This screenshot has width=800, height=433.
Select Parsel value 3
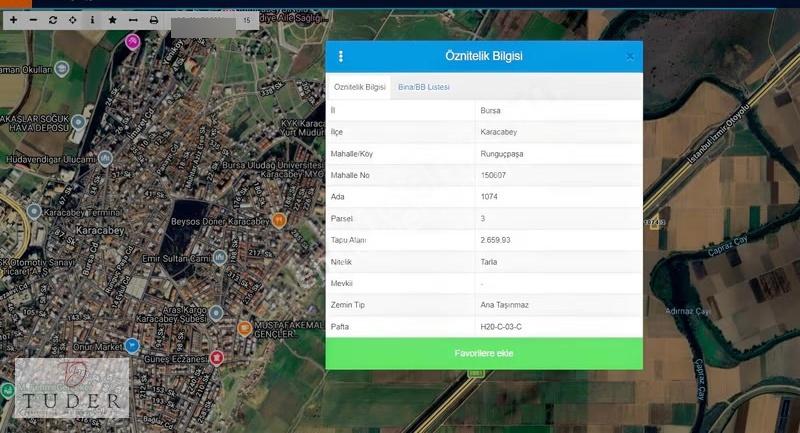click(483, 218)
